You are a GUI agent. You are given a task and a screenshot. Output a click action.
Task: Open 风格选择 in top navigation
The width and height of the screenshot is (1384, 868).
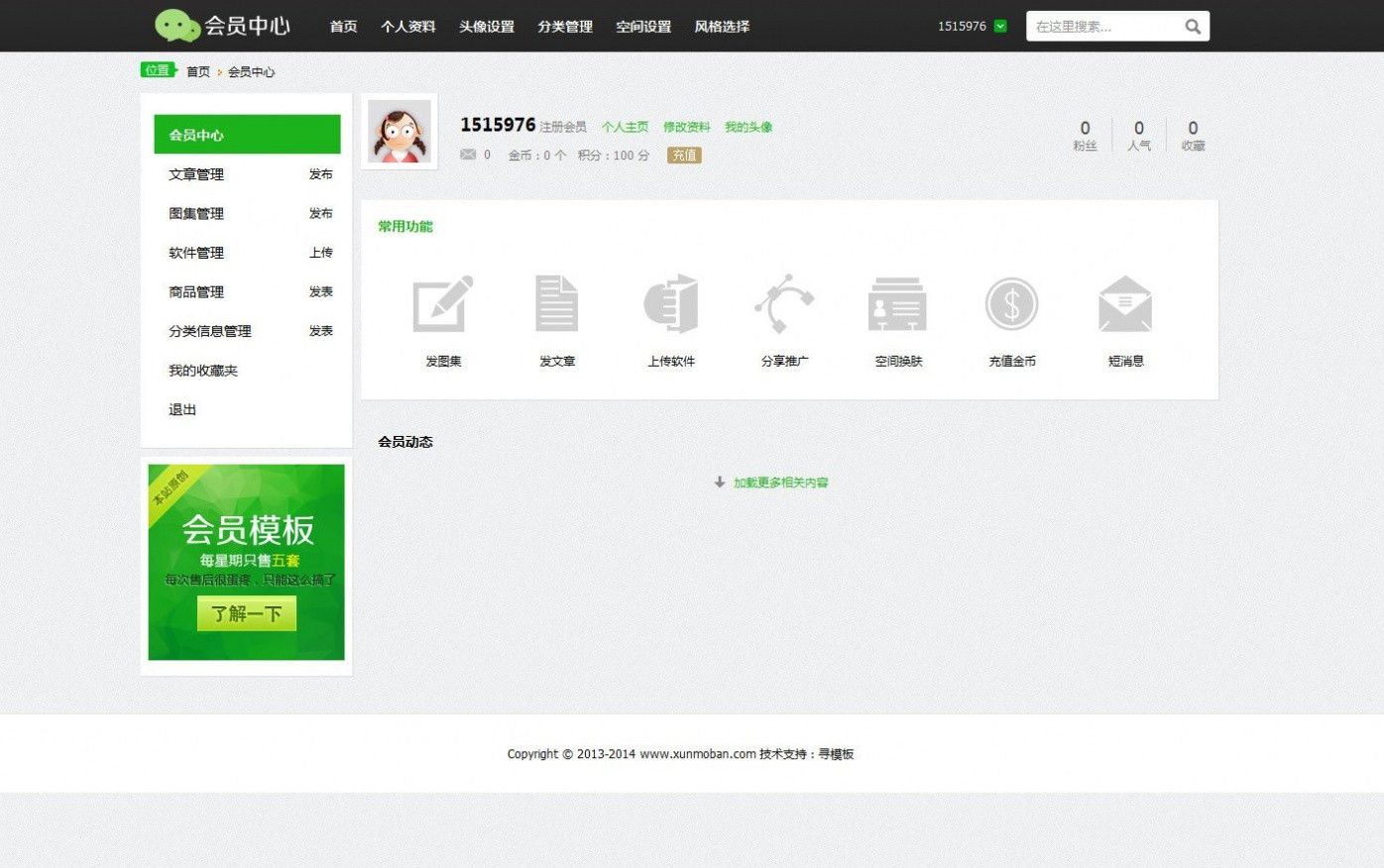coord(722,27)
